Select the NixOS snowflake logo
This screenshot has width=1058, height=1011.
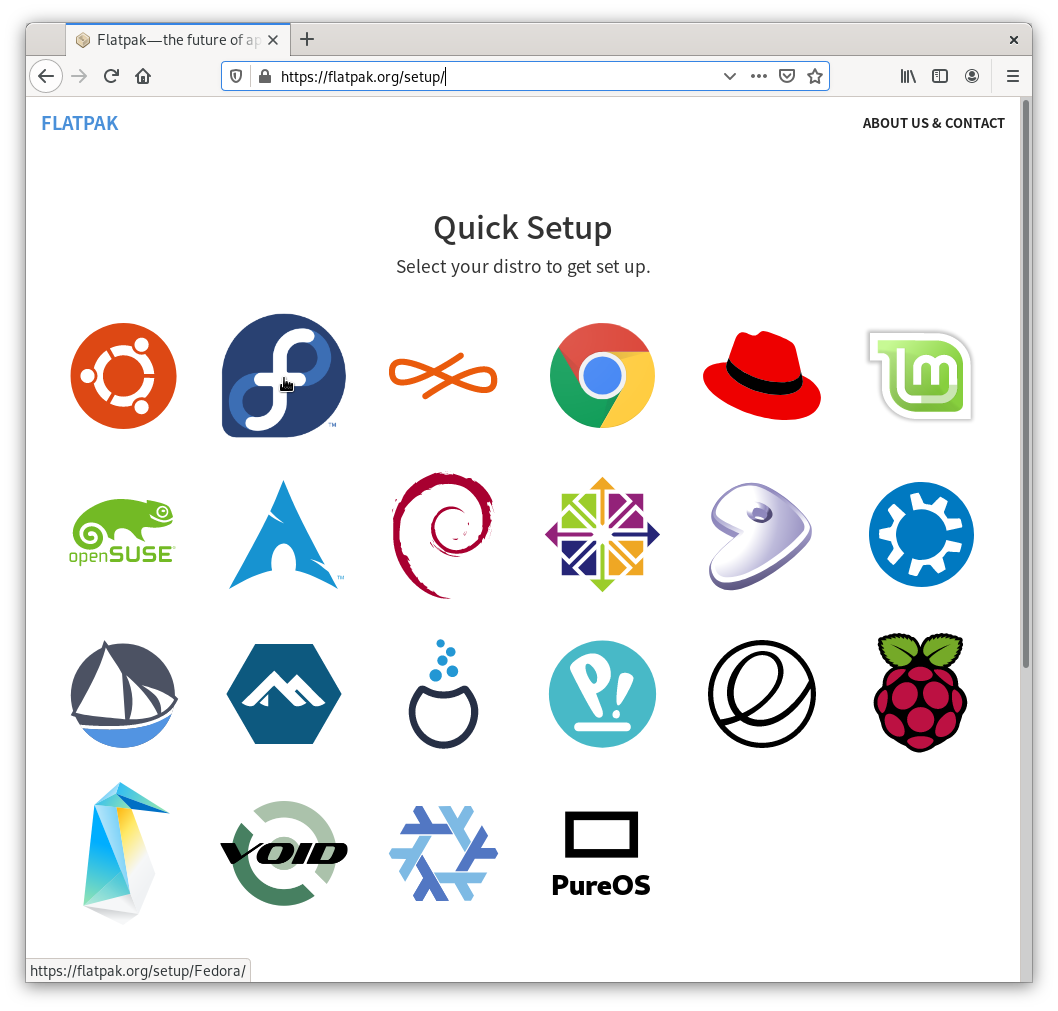click(443, 853)
